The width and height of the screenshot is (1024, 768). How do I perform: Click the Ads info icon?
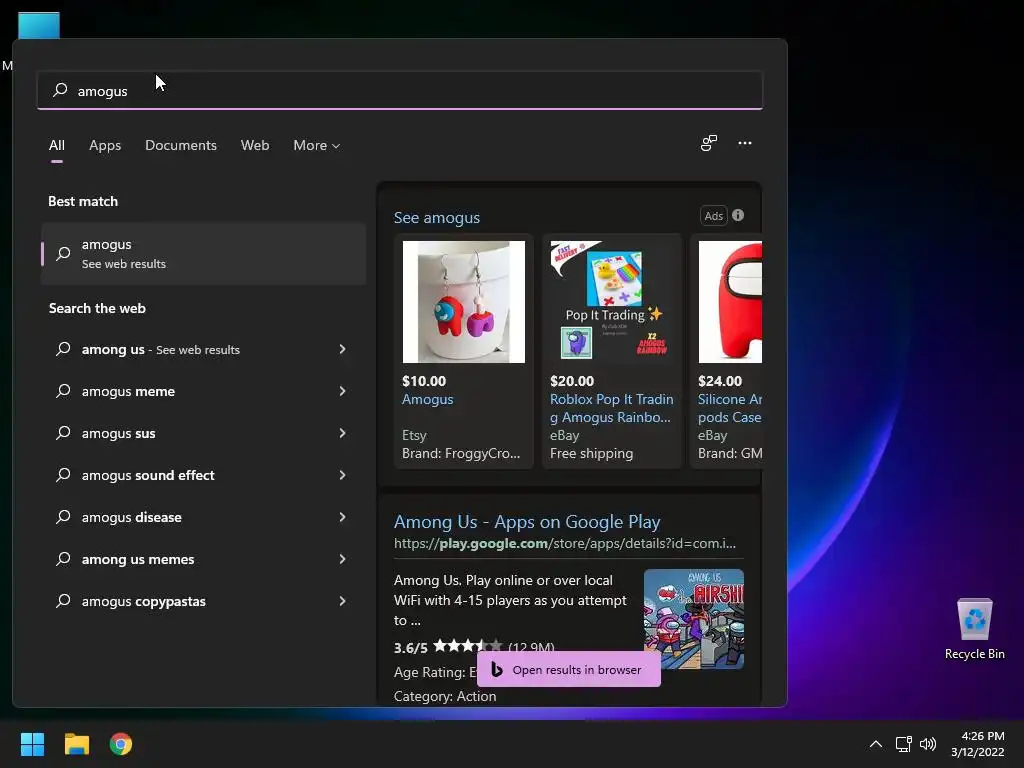[x=738, y=215]
